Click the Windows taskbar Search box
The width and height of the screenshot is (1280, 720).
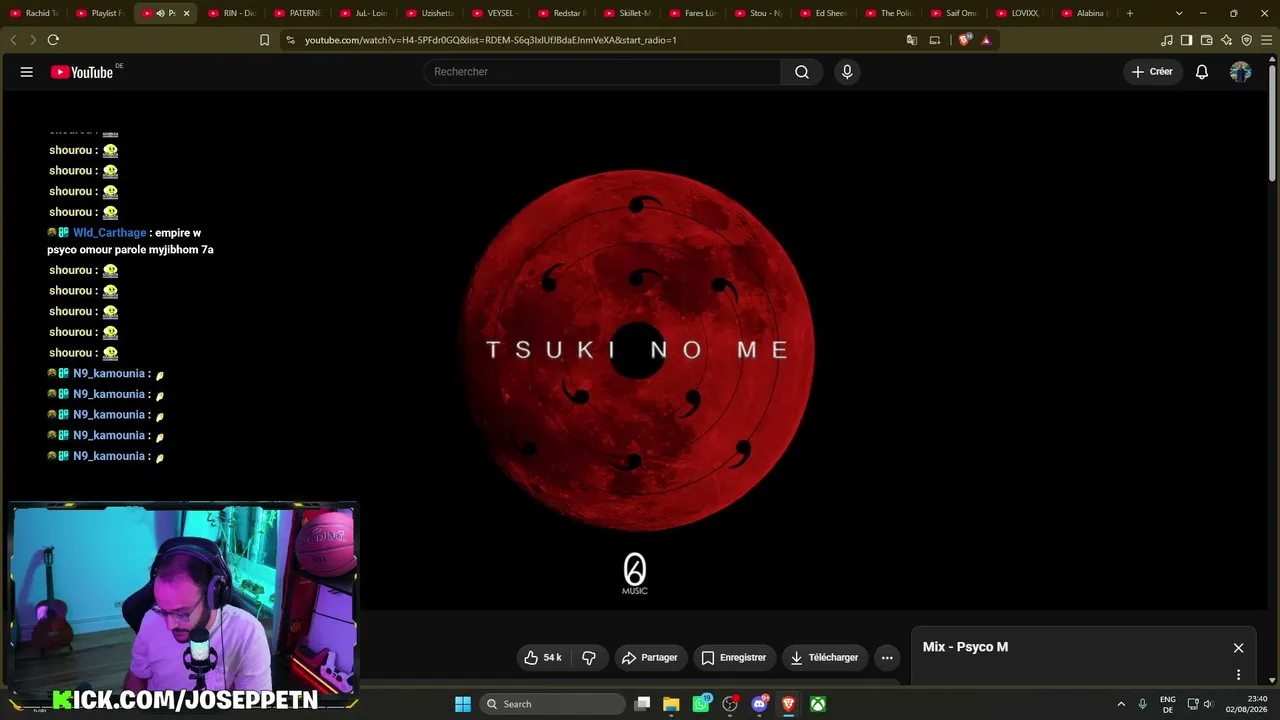[553, 704]
